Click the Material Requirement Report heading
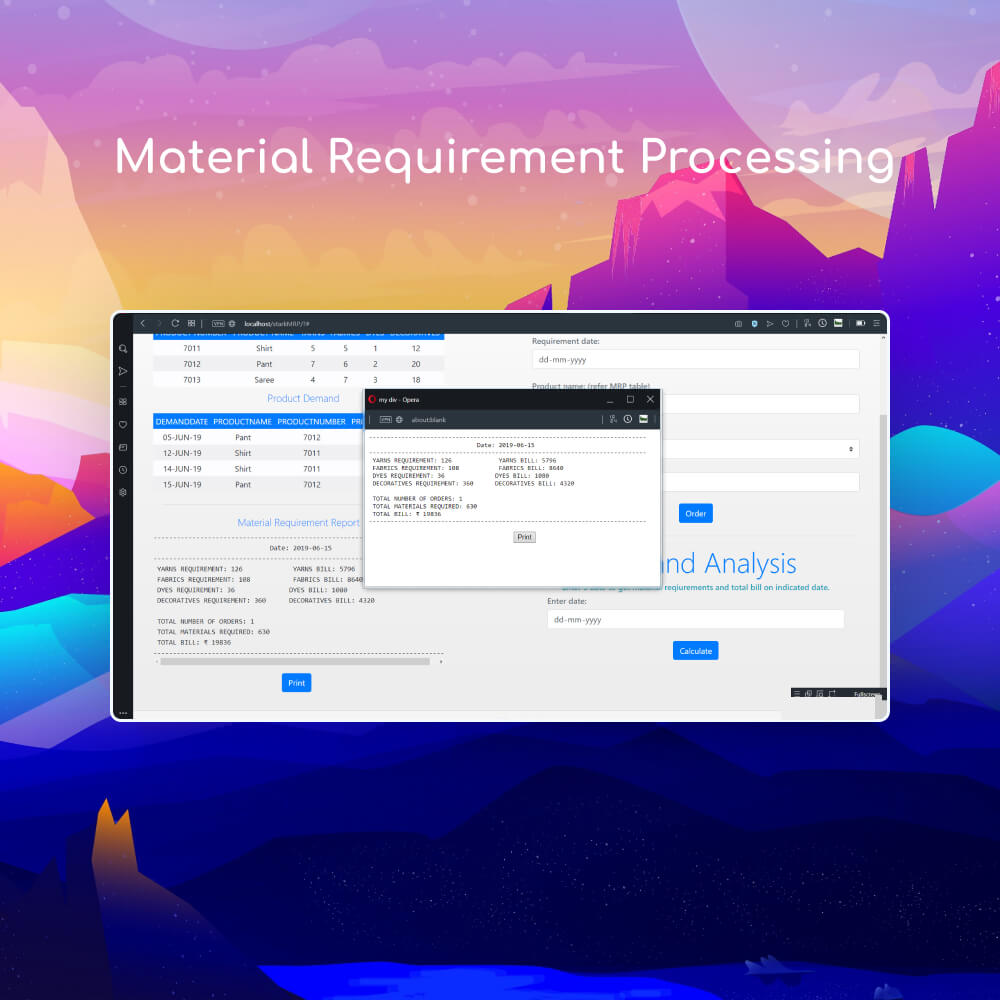This screenshot has width=1000, height=1000. click(x=298, y=523)
